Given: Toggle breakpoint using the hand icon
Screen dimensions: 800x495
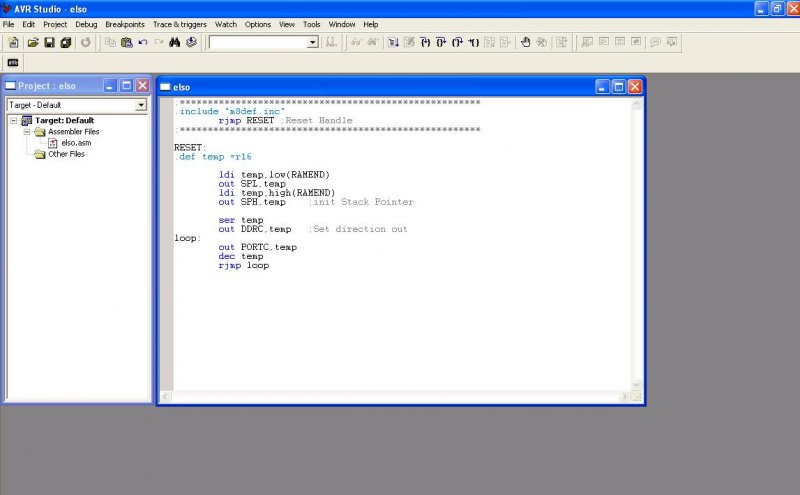Looking at the screenshot, I should [526, 42].
